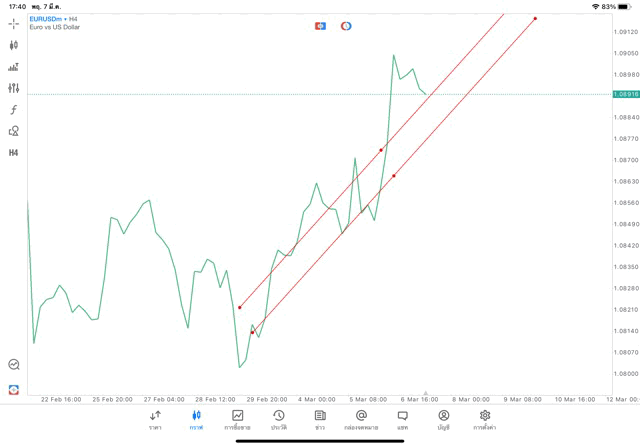Viewport: 640px width, 447px height.
Task: Go to the การตั้งค่า settings tab
Action: click(485, 419)
